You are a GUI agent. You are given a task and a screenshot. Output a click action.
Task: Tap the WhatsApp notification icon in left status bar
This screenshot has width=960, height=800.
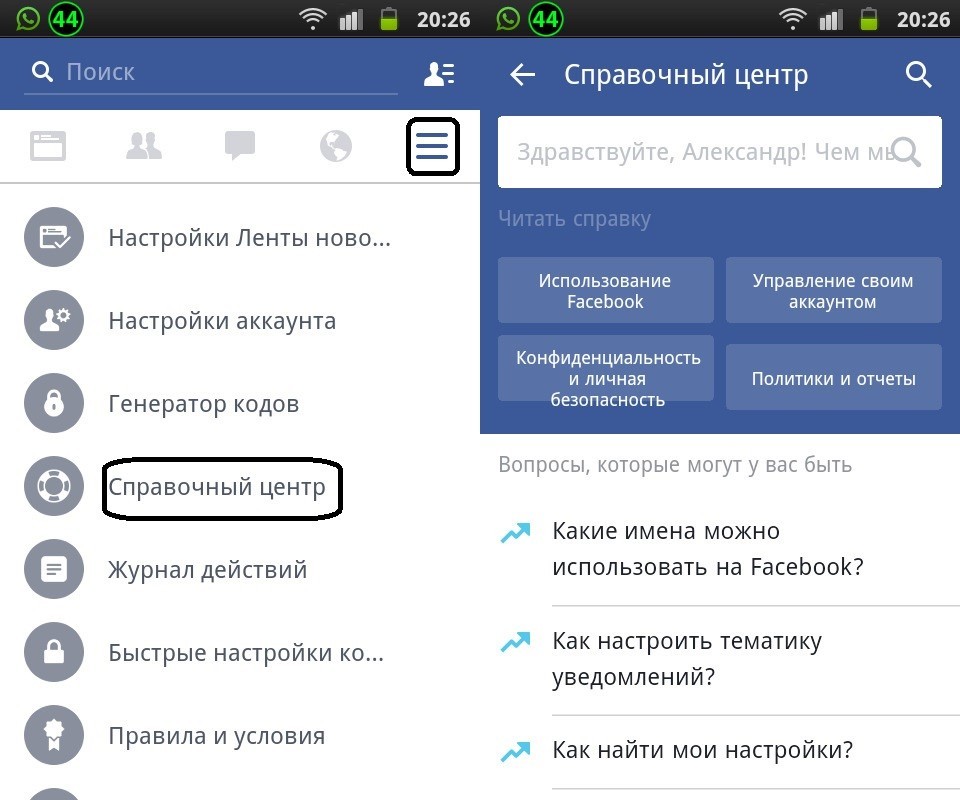[28, 18]
